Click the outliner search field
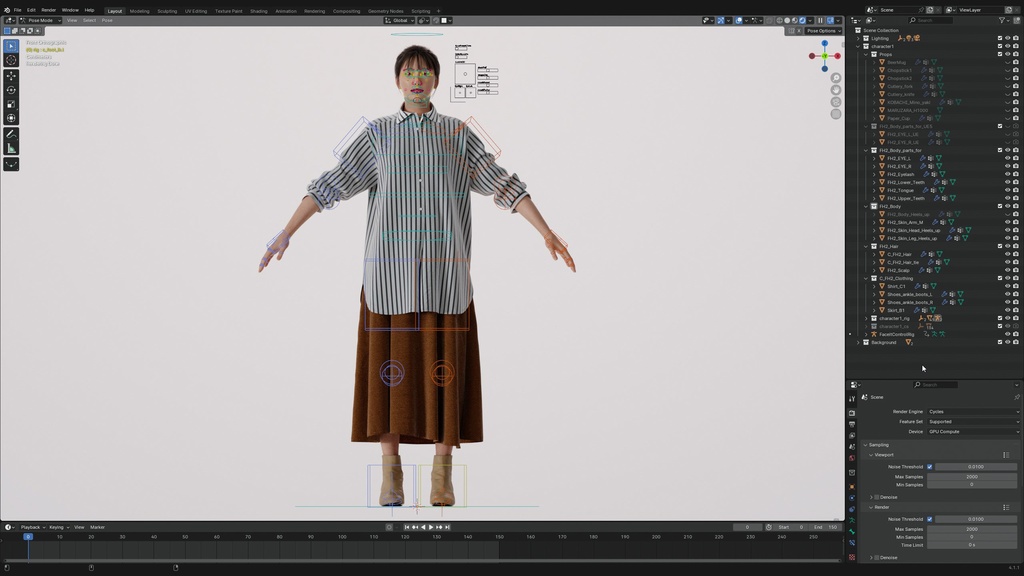This screenshot has width=1024, height=576. point(929,20)
